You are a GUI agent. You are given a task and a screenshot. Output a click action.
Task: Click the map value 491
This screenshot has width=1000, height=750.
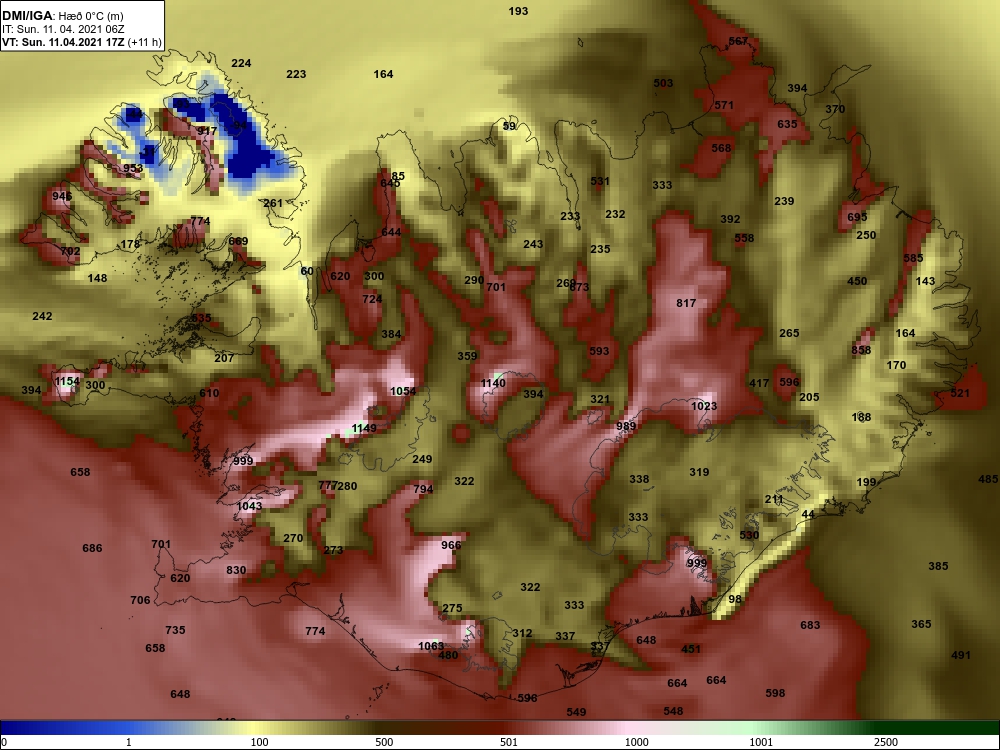coord(960,655)
